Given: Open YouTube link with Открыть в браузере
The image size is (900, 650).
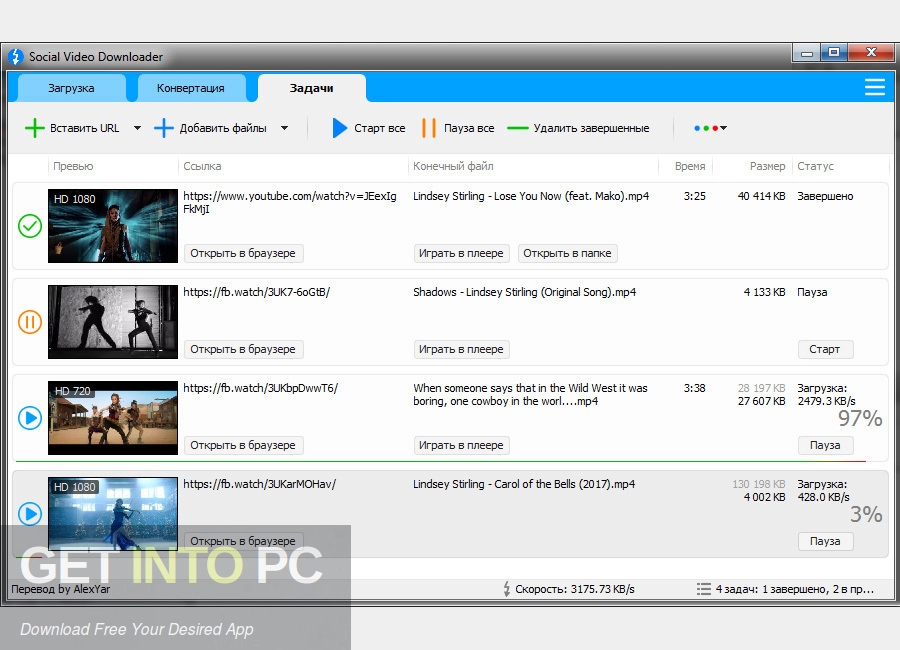Looking at the screenshot, I should (243, 253).
